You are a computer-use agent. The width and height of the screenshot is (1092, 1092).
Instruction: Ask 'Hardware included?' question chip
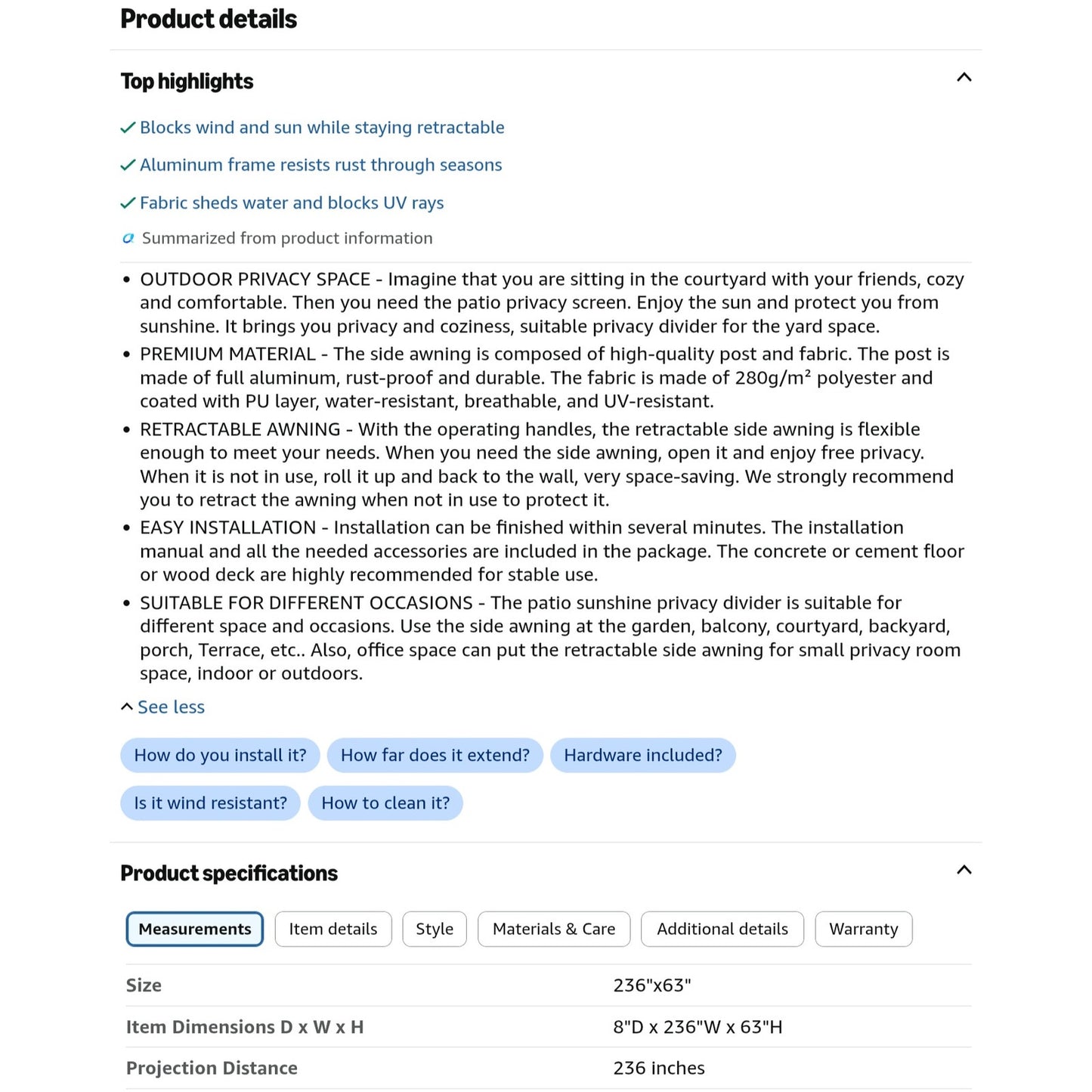click(x=643, y=756)
